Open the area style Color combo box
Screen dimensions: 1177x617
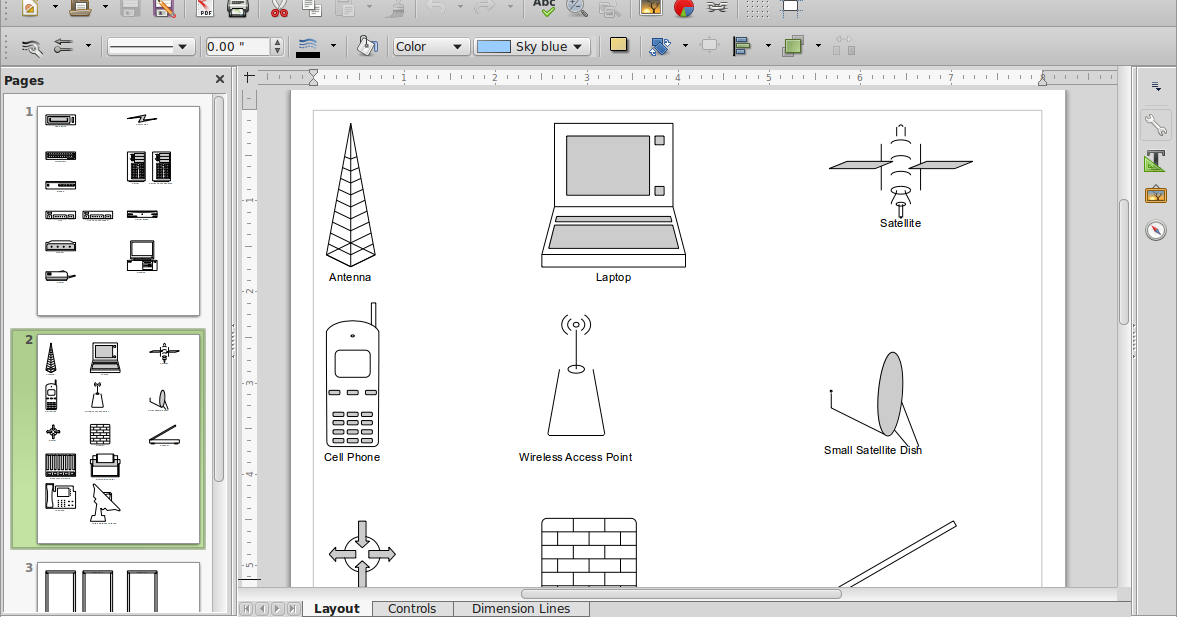[x=430, y=46]
